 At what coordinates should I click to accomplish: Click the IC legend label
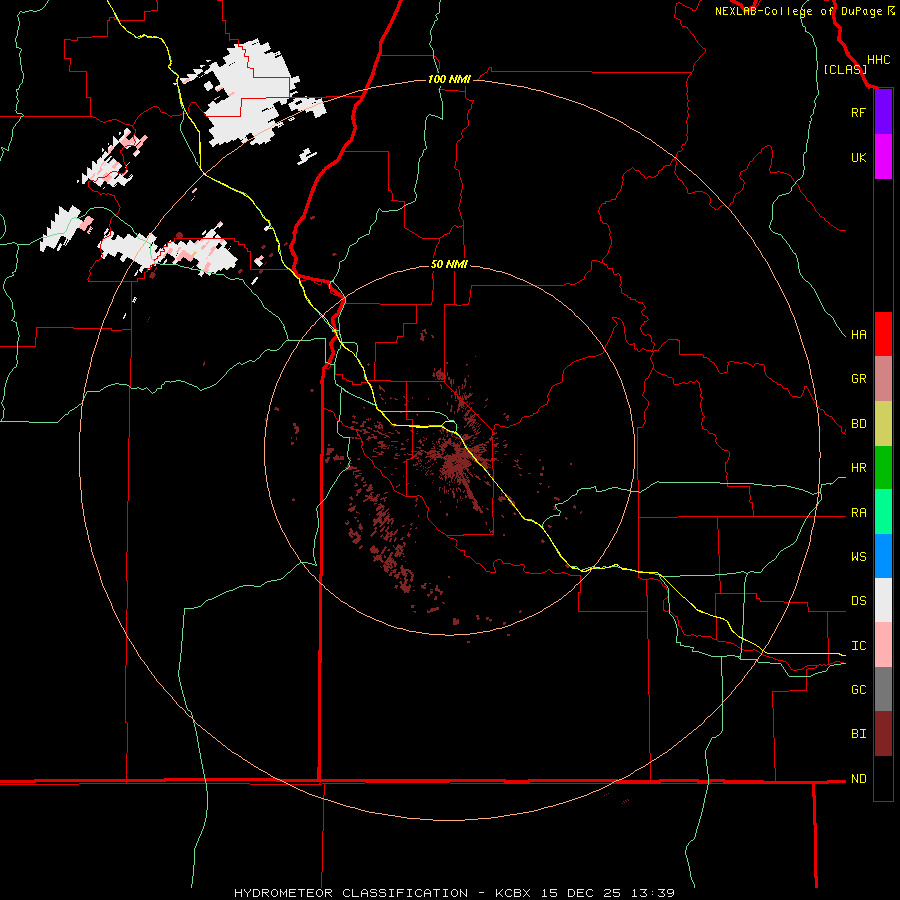[x=858, y=645]
